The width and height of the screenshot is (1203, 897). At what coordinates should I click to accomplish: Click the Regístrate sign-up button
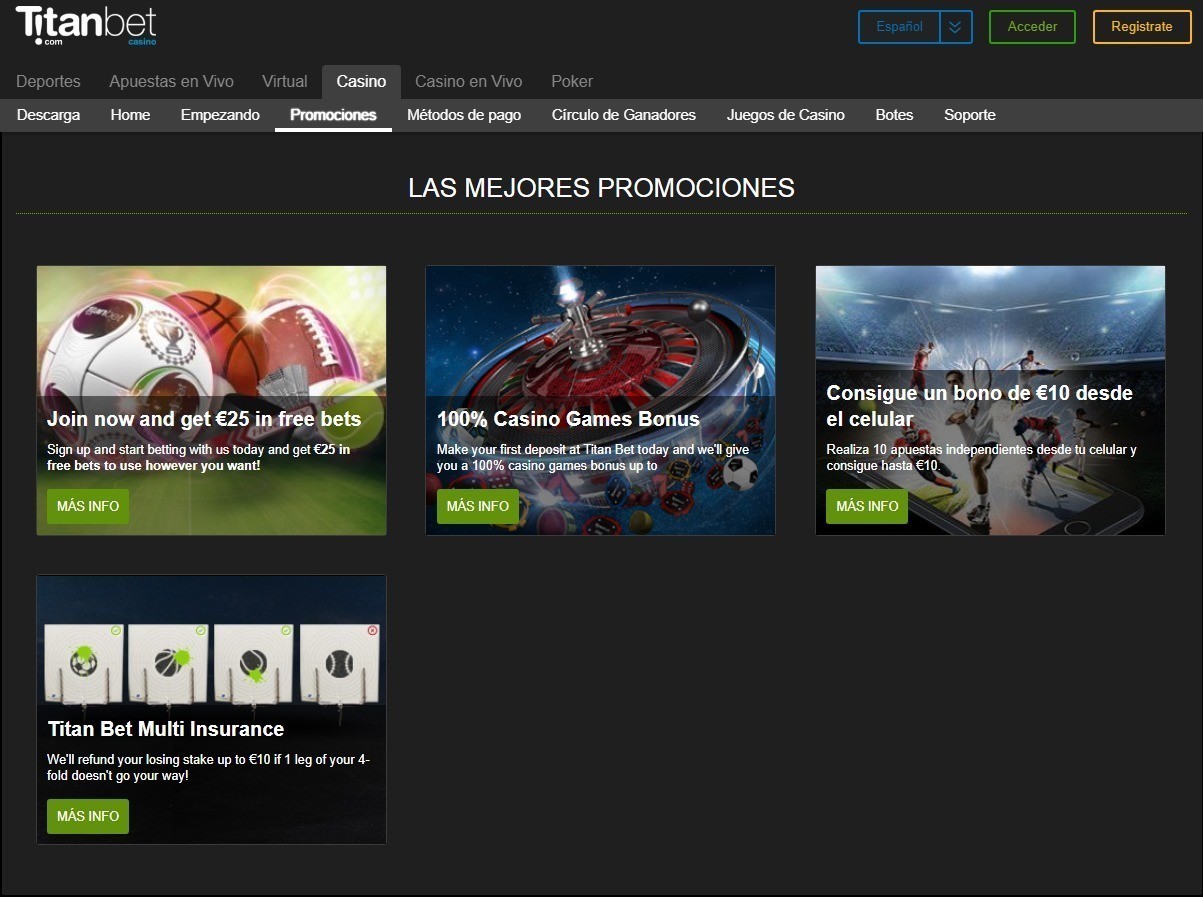pos(1142,27)
